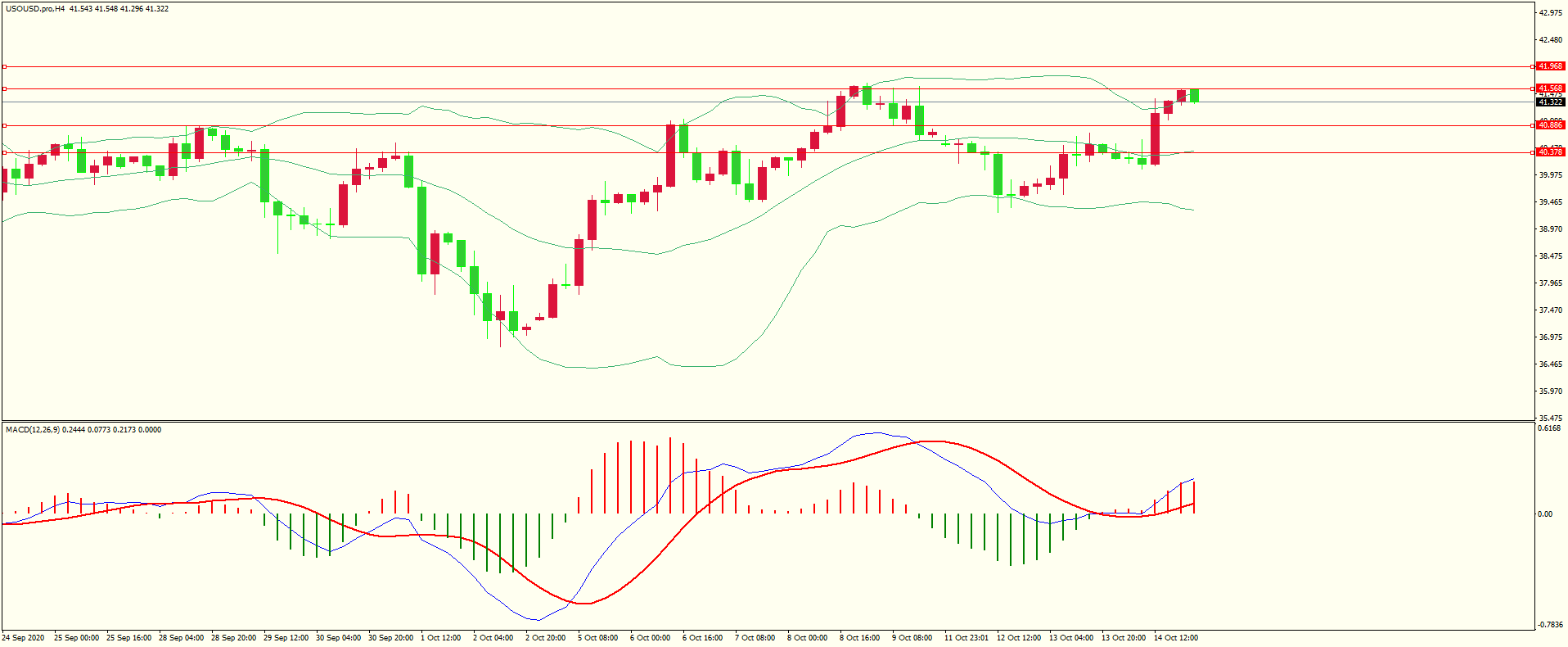Screen dimensions: 1568x647
Task: Select left handle of the 41.568 line
Action: tap(4, 88)
